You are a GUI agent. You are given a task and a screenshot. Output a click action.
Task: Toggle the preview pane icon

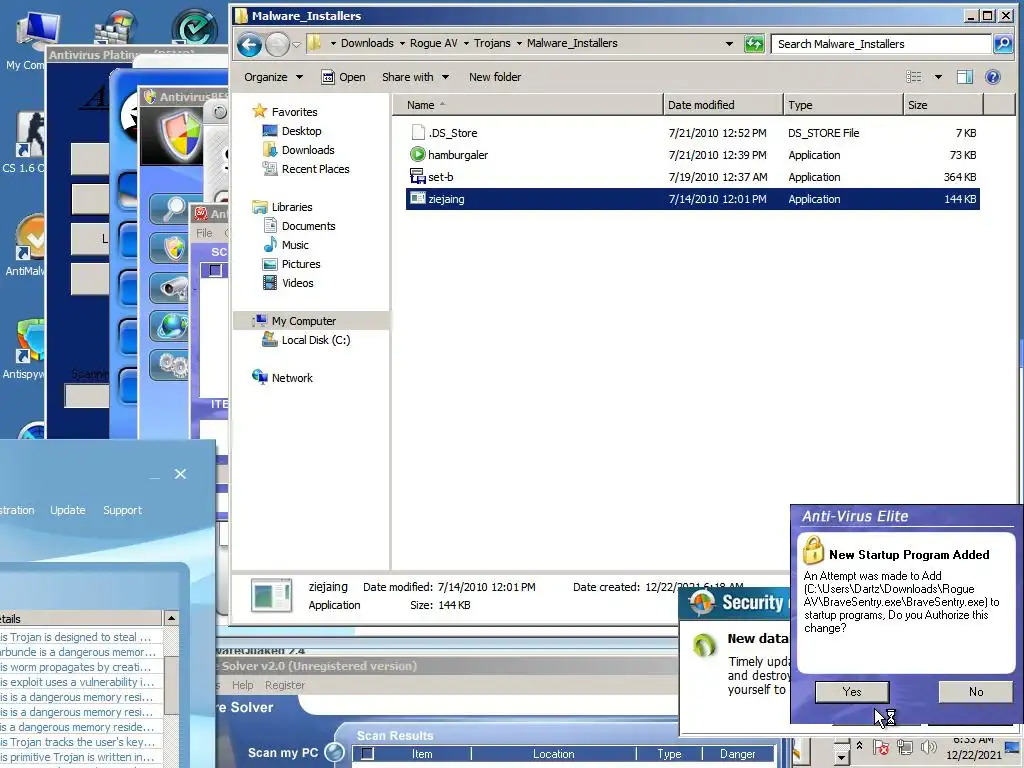[x=965, y=77]
